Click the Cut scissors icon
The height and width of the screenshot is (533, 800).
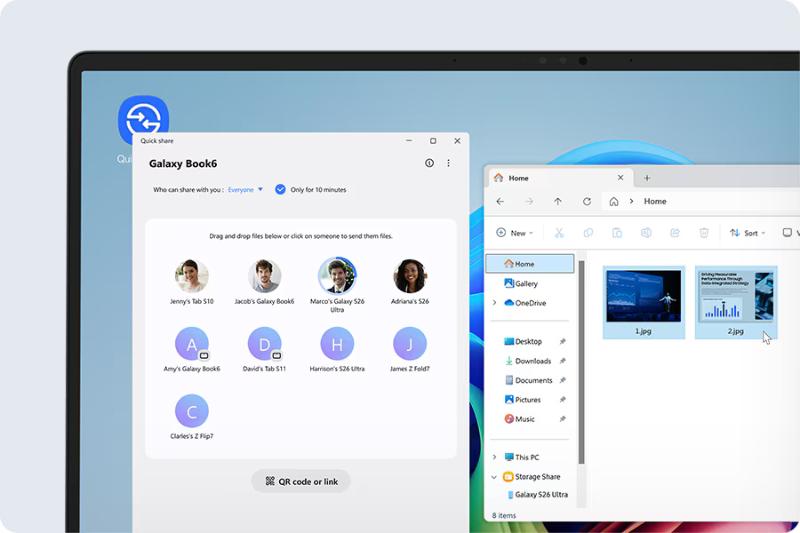559,233
